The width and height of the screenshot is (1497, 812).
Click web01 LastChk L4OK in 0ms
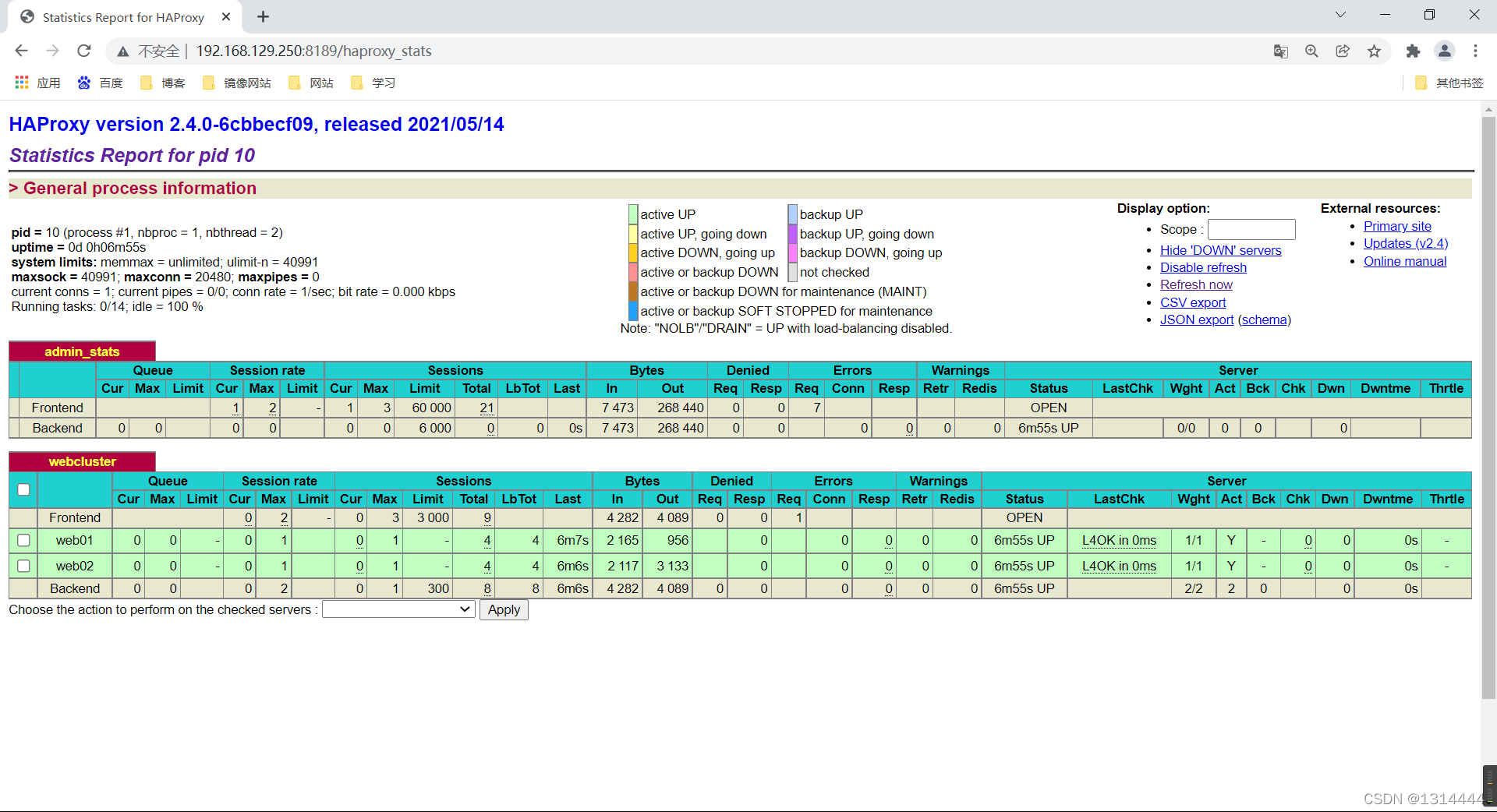tap(1119, 540)
